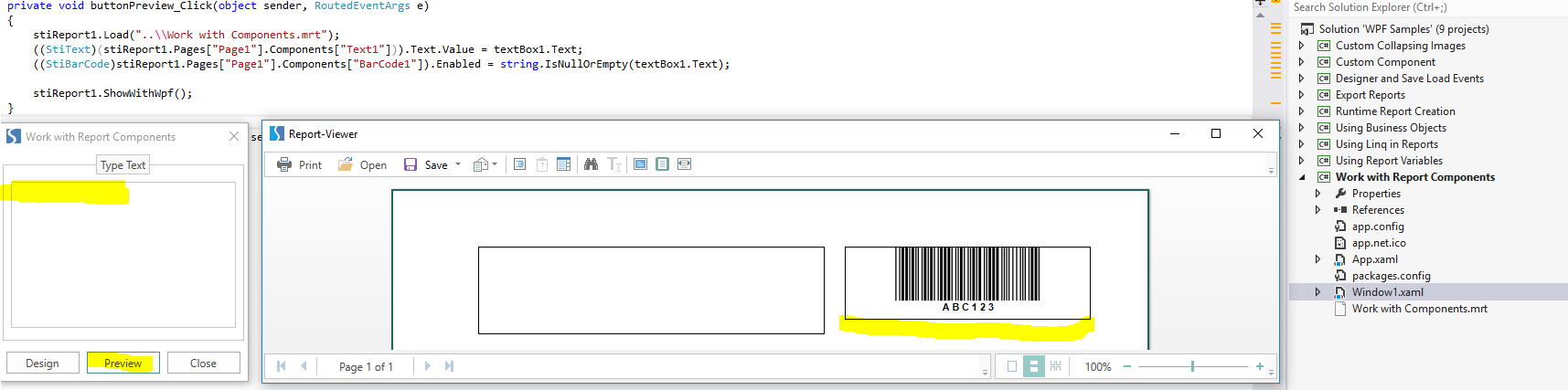Close the Work with Report Components window
This screenshot has width=1568, height=390.
(x=234, y=136)
